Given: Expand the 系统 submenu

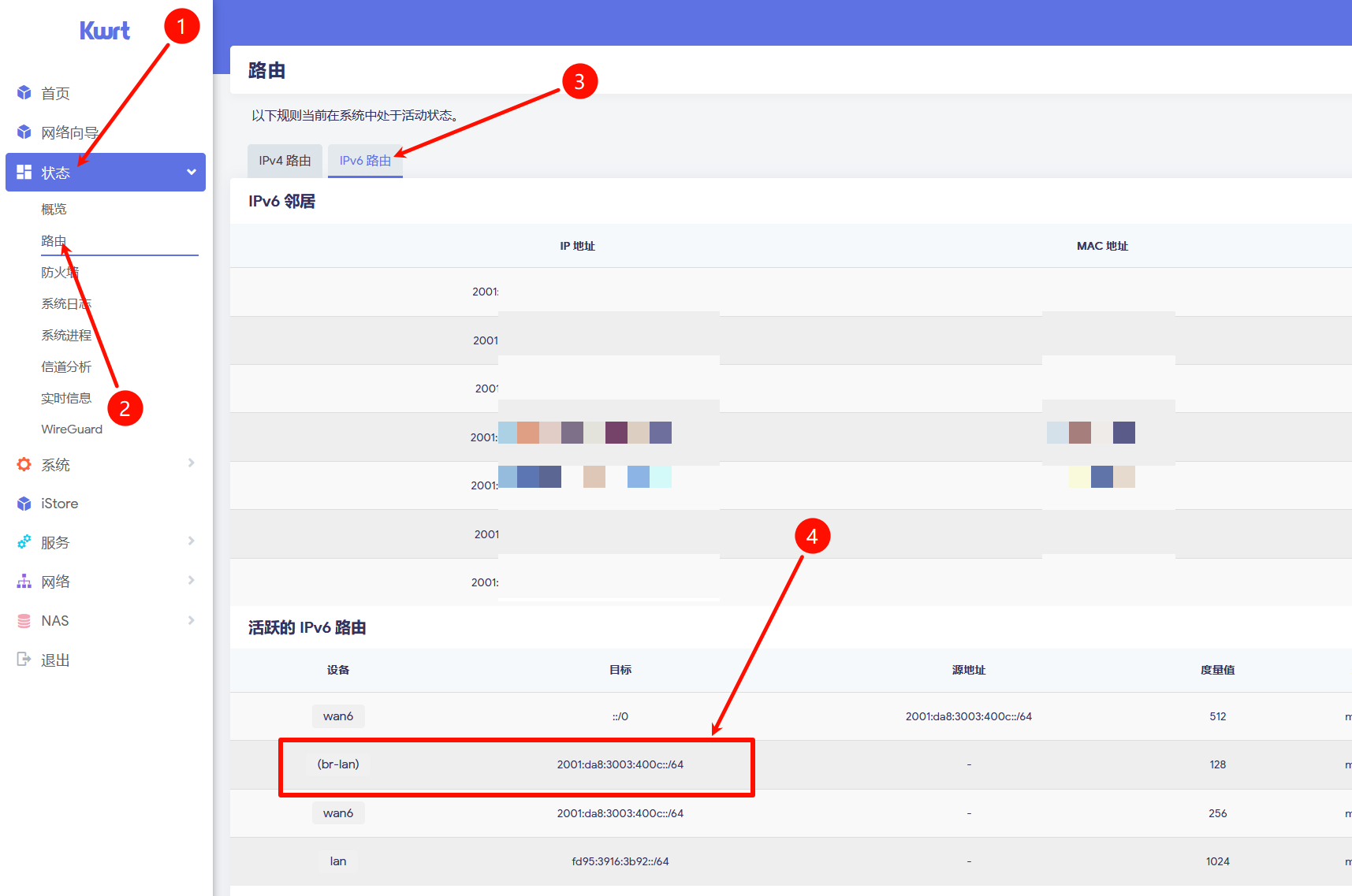Looking at the screenshot, I should tap(191, 464).
